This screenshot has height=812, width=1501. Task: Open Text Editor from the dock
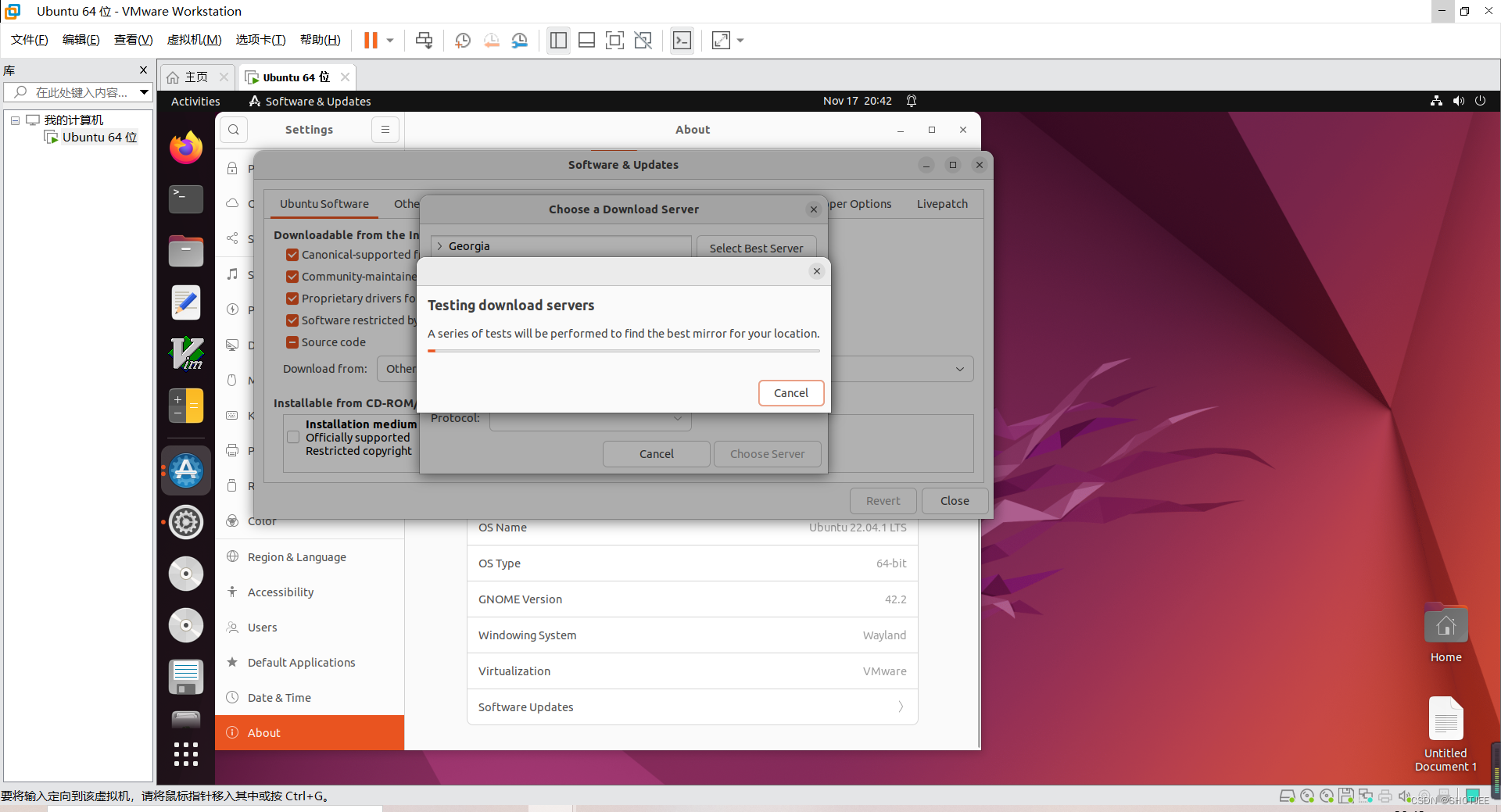click(186, 302)
